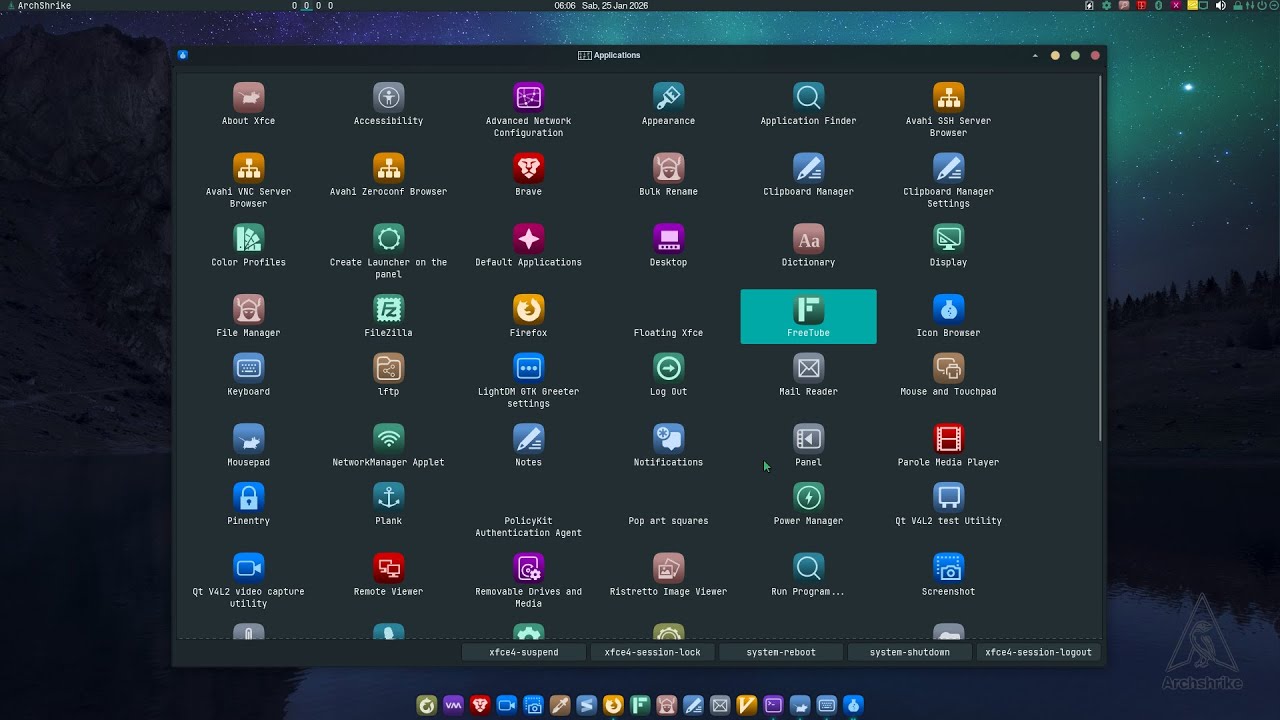Image resolution: width=1280 pixels, height=720 pixels.
Task: Click the xfce4-session-lock button
Action: 652,652
